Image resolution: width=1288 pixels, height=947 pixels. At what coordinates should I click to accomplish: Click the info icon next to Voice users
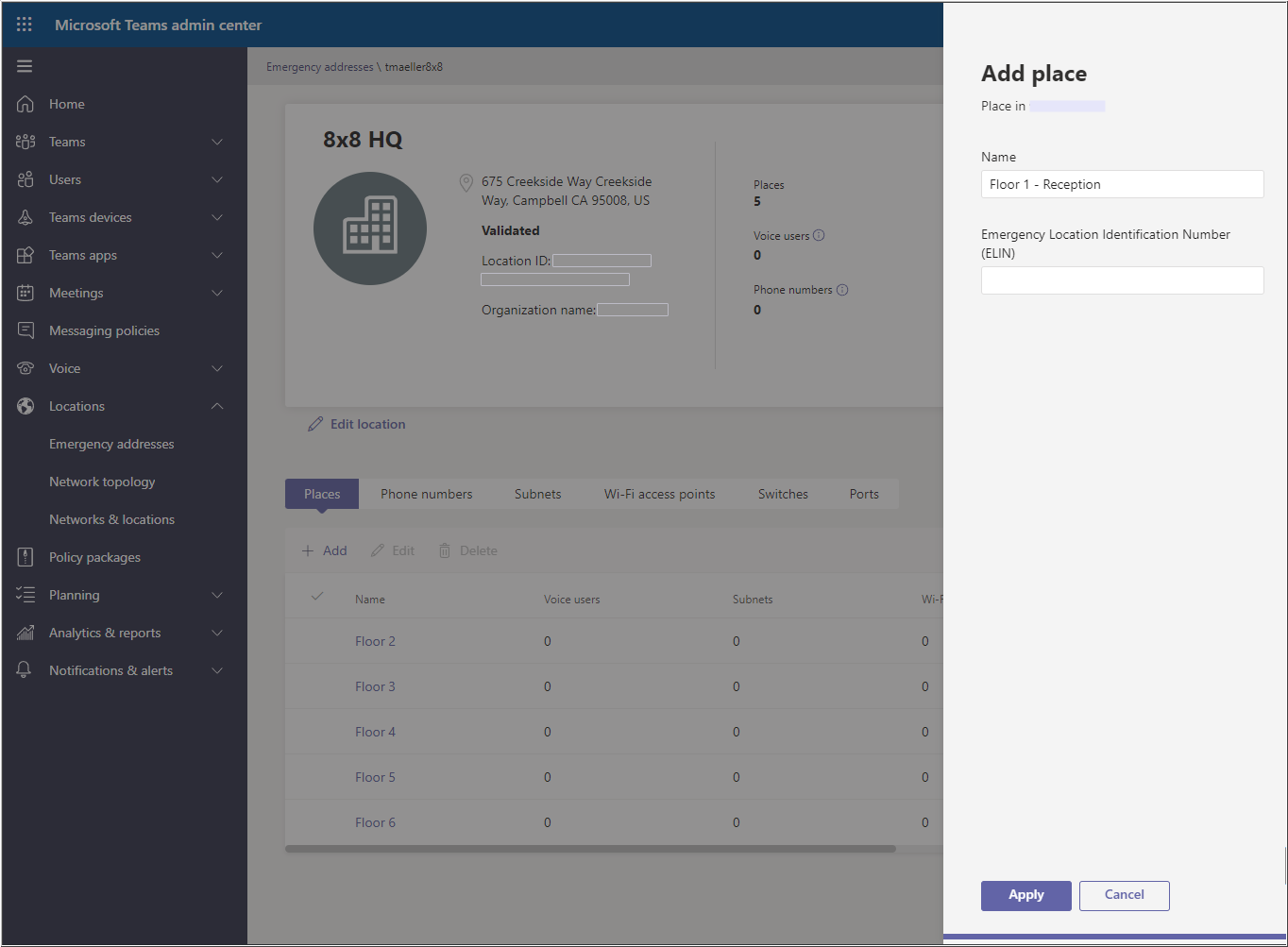coord(819,235)
